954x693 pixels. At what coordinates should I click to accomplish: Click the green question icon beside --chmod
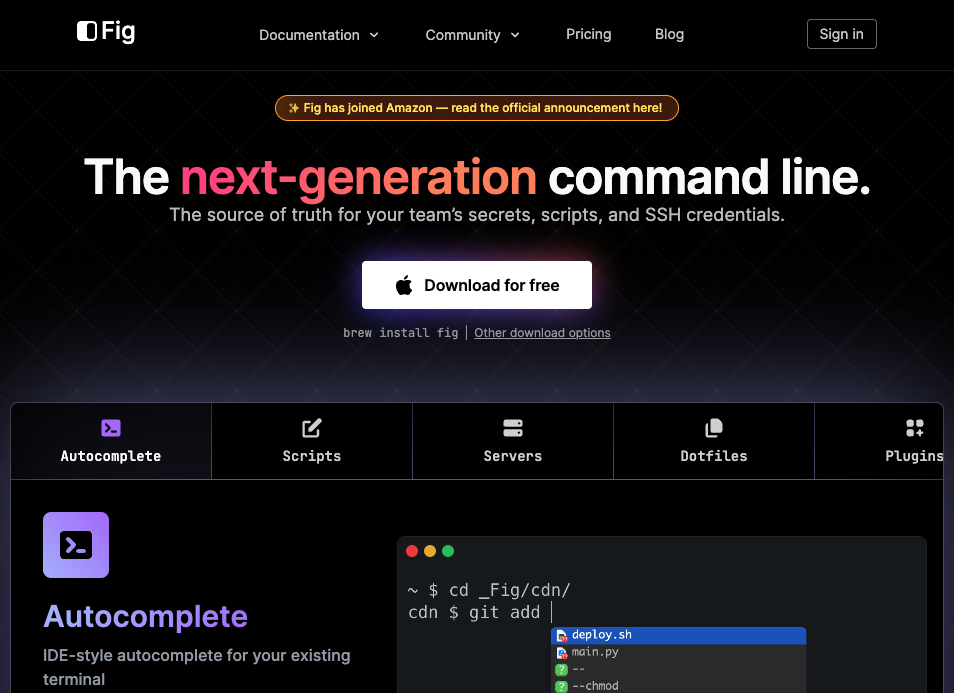pyautogui.click(x=562, y=686)
